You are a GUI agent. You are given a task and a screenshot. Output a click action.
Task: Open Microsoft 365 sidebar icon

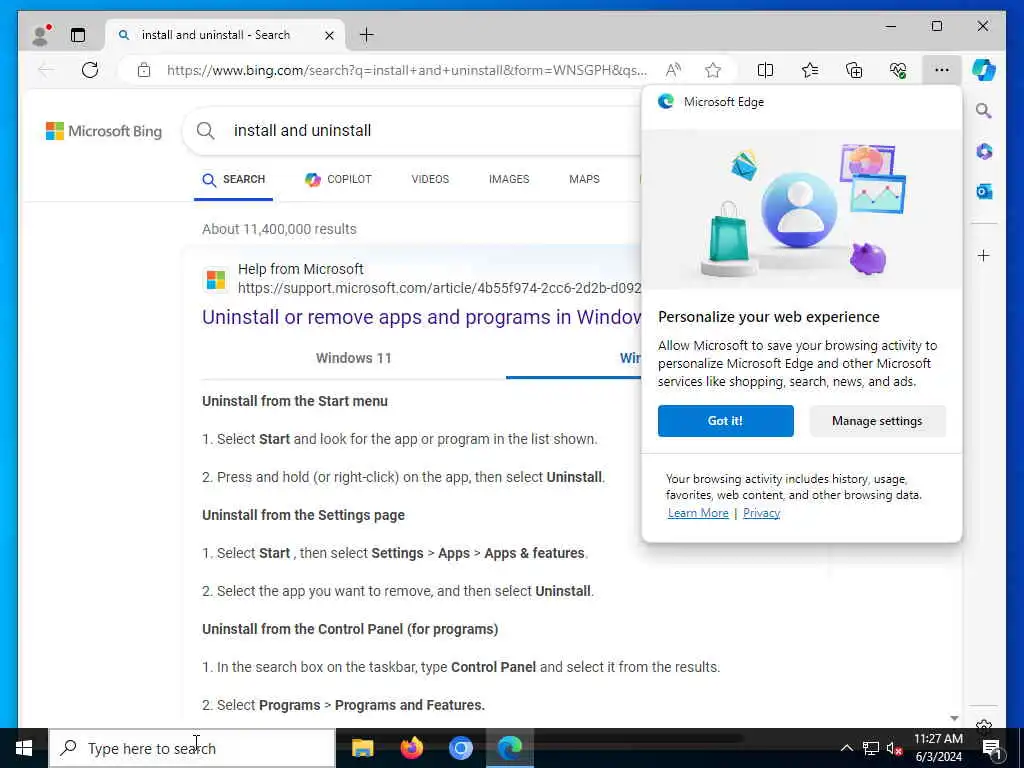(x=984, y=152)
